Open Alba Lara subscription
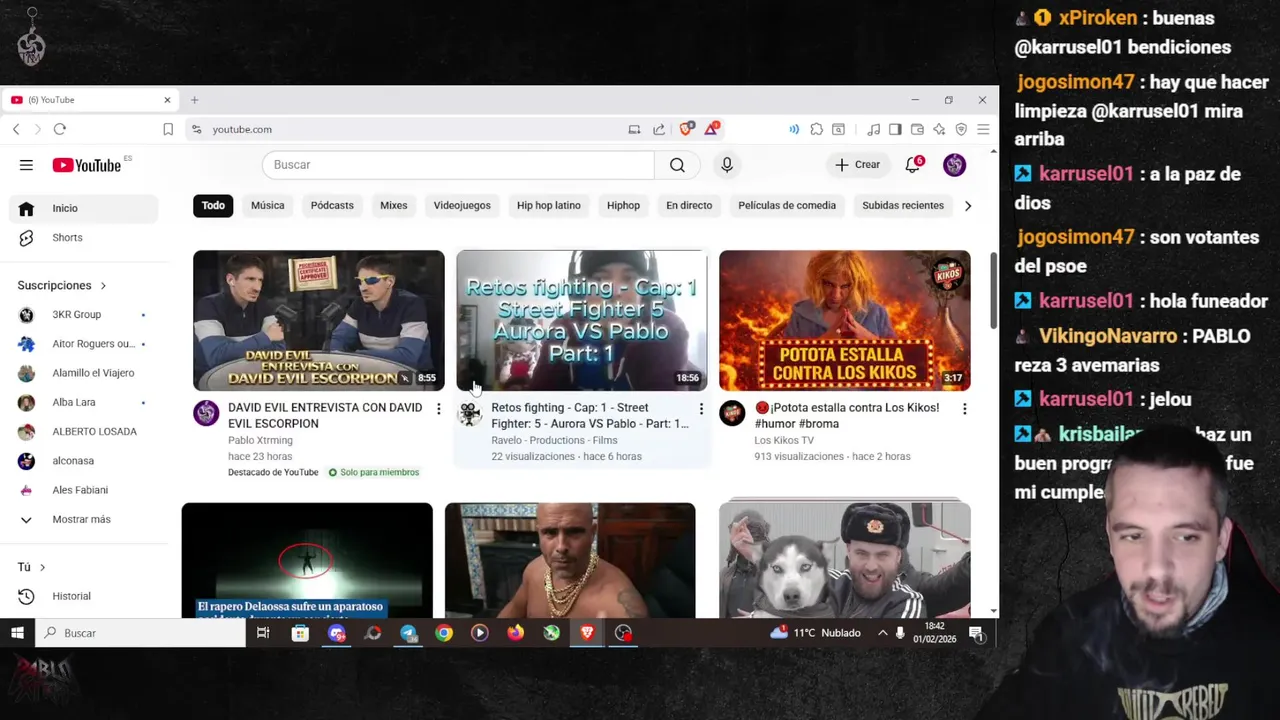1280x720 pixels. point(84,403)
